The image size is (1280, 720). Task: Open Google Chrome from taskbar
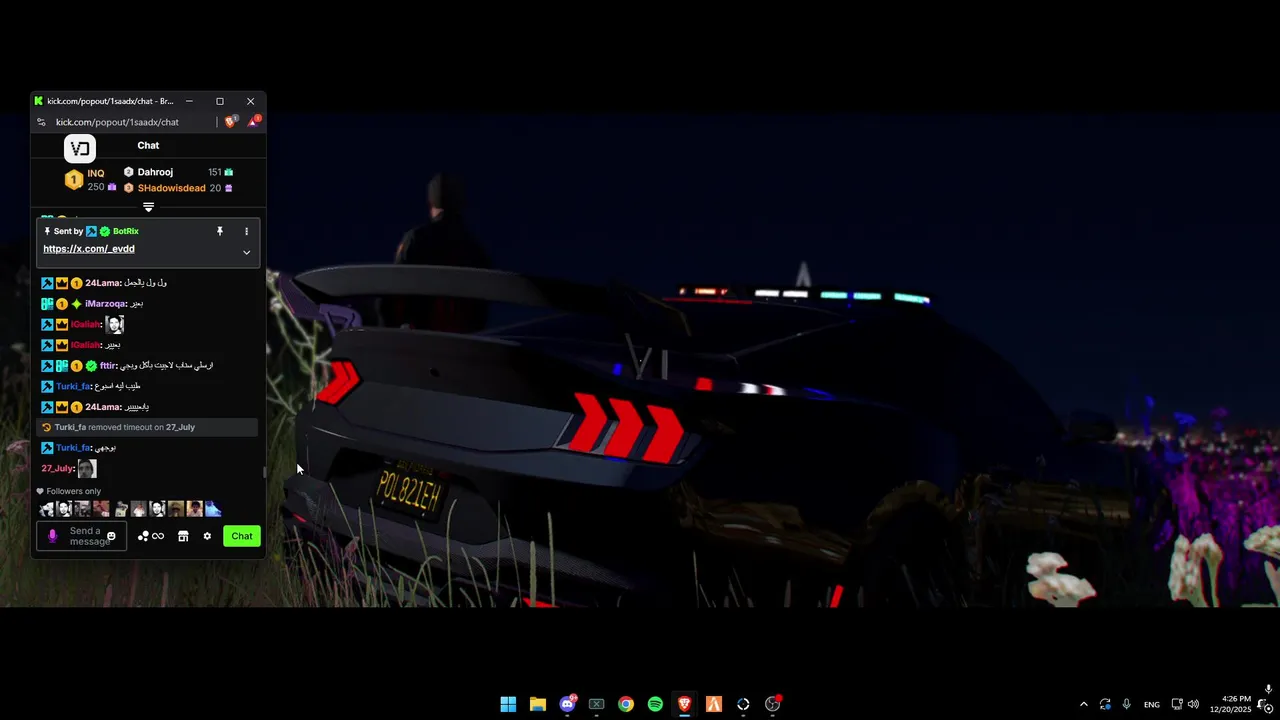pyautogui.click(x=625, y=704)
